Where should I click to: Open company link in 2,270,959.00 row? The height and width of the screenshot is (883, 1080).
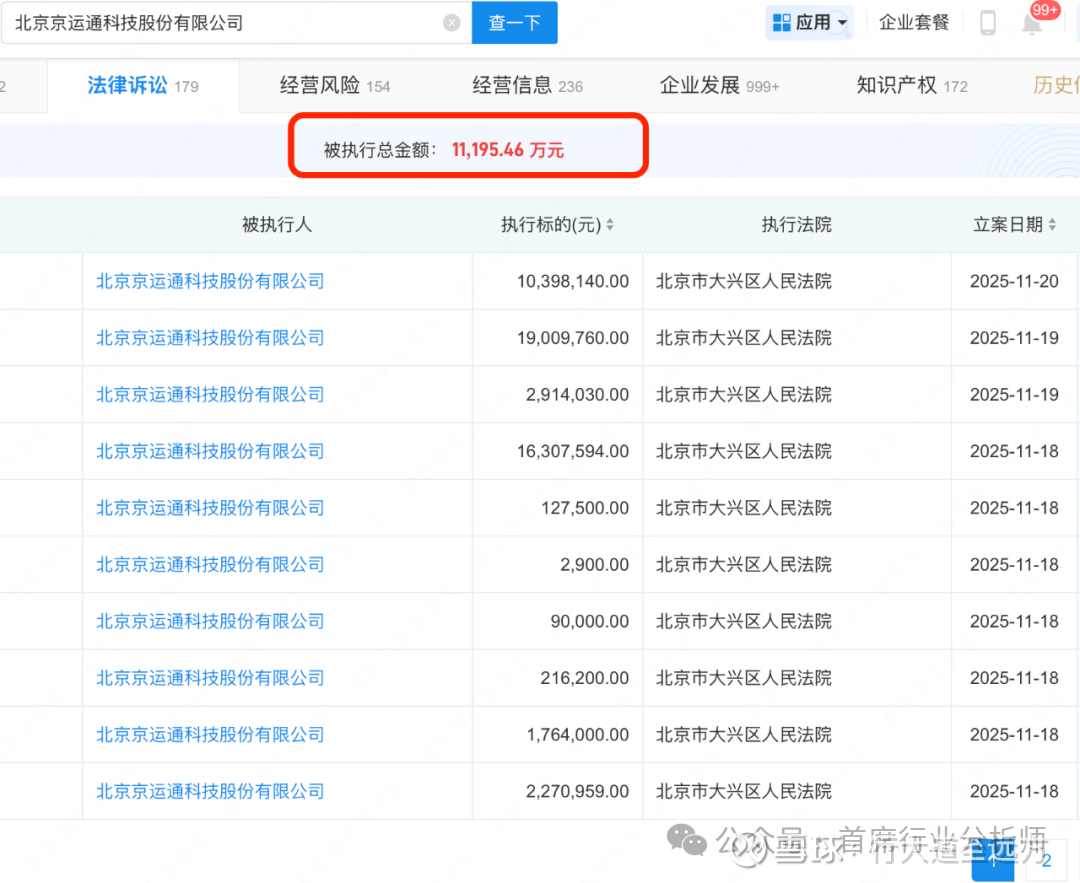[x=210, y=792]
